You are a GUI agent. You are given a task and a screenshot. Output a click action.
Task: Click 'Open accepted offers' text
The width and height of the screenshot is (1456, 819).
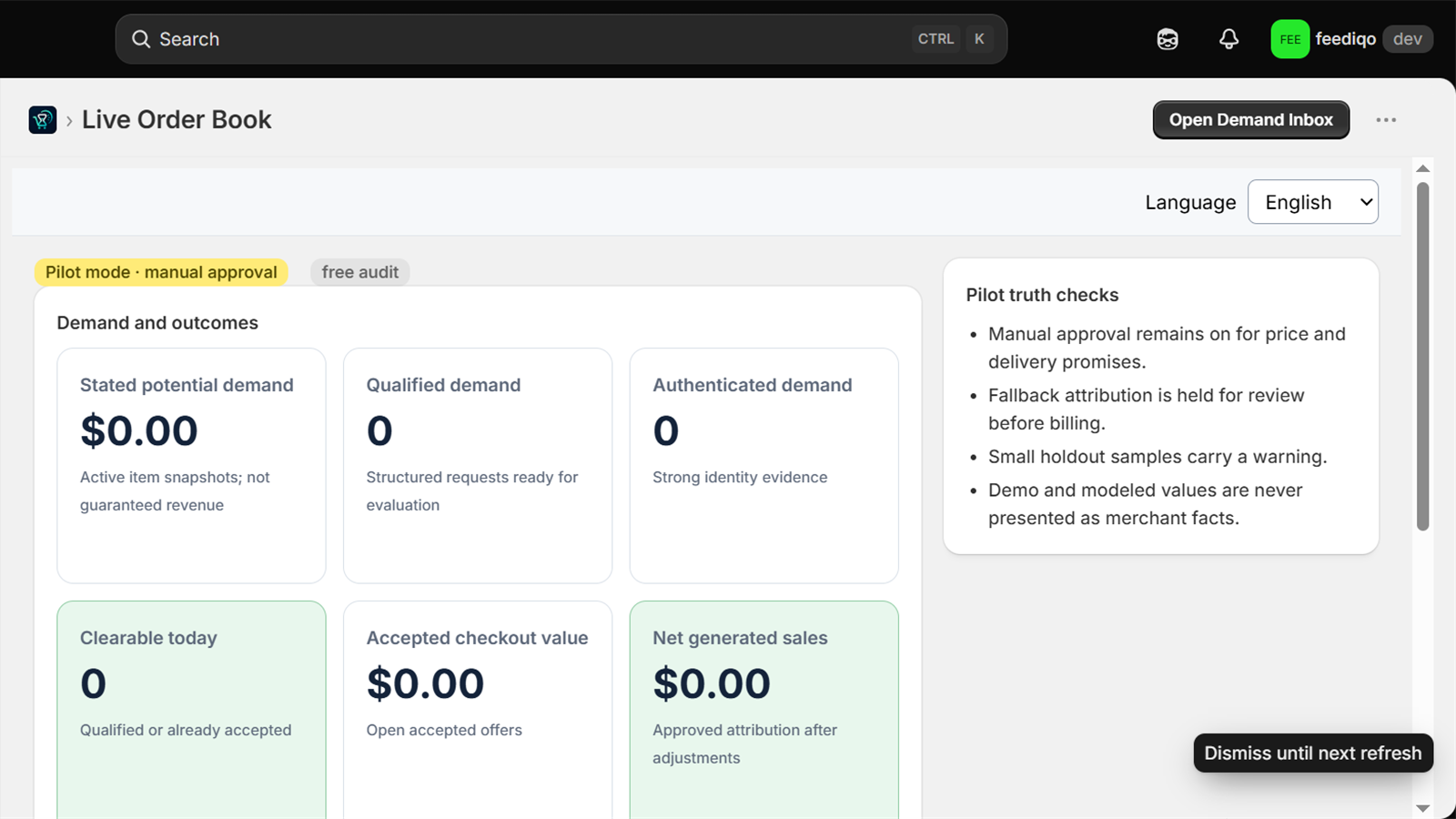click(x=444, y=730)
